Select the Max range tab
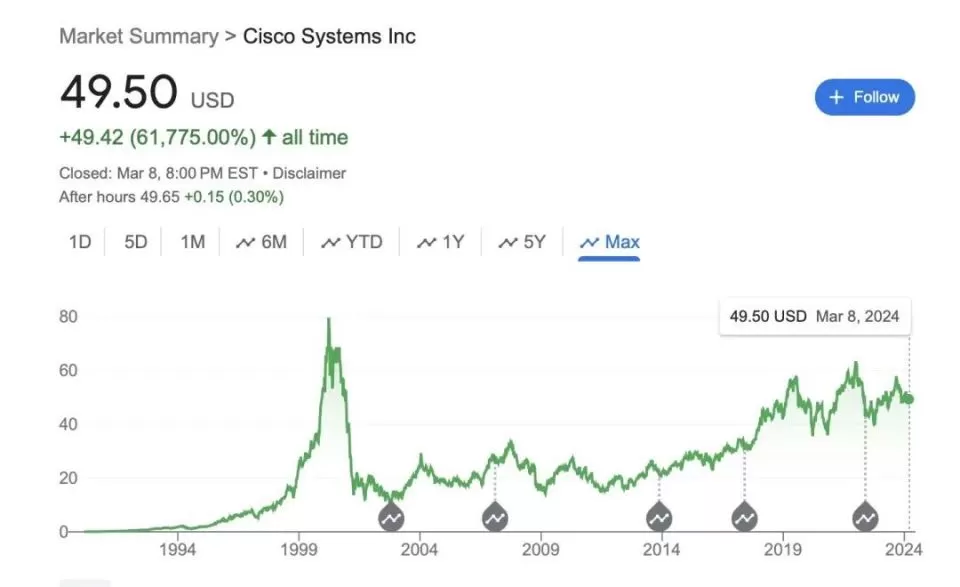 (x=609, y=242)
